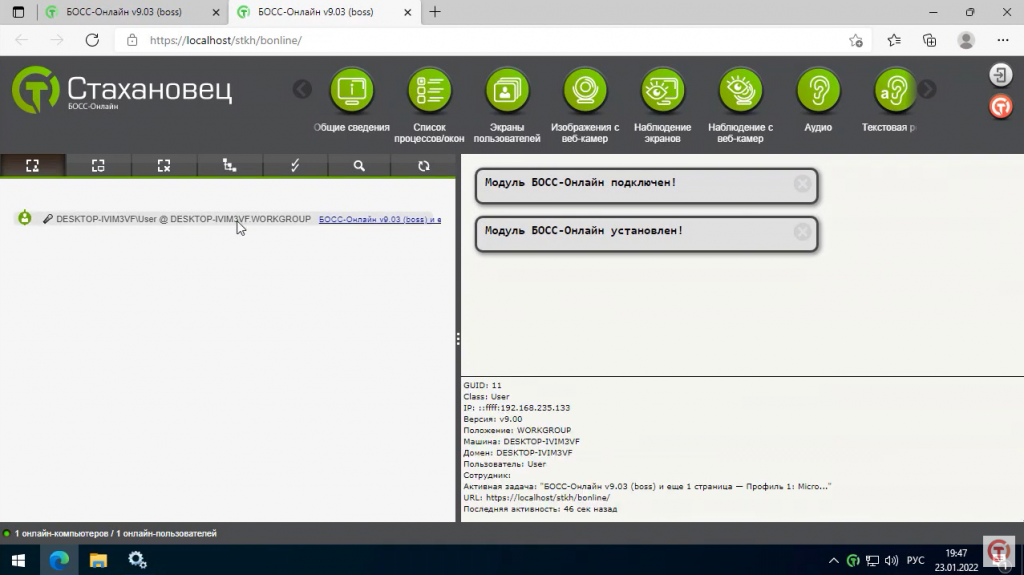Screen dimensions: 1024x575
Task: Click the IP: ::ffff:192.168.235.133 line
Action: pyautogui.click(x=517, y=408)
